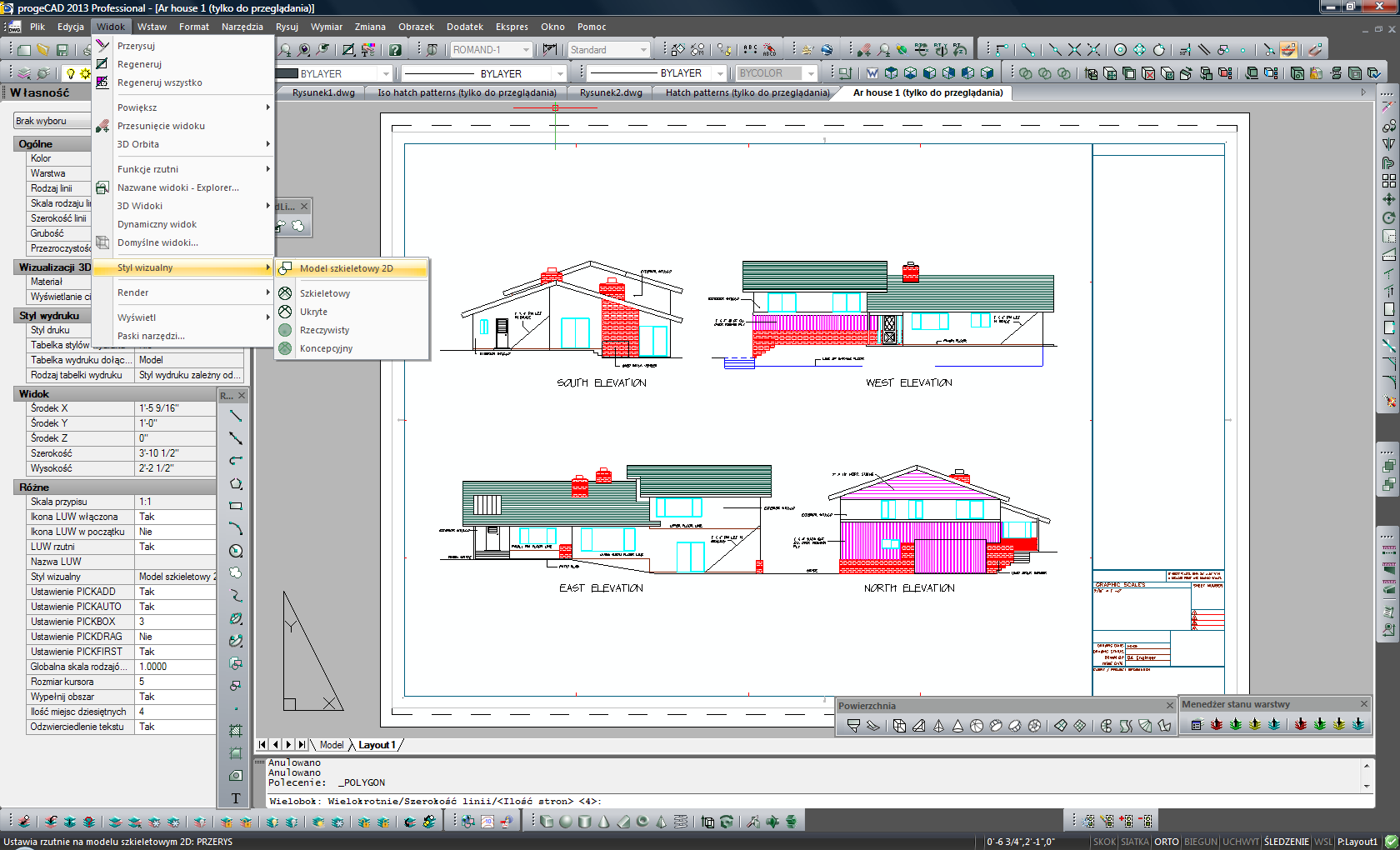This screenshot has height=850, width=1400.
Task: Switch to the Rysunek2.dwg tab
Action: pyautogui.click(x=611, y=92)
